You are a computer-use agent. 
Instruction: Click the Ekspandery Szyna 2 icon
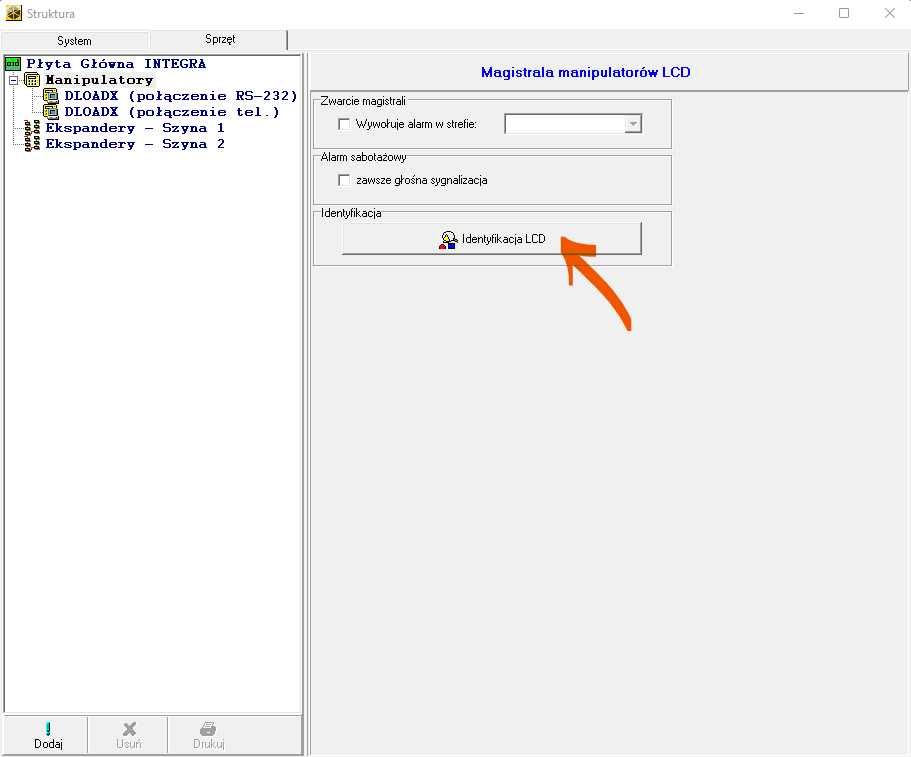point(32,144)
